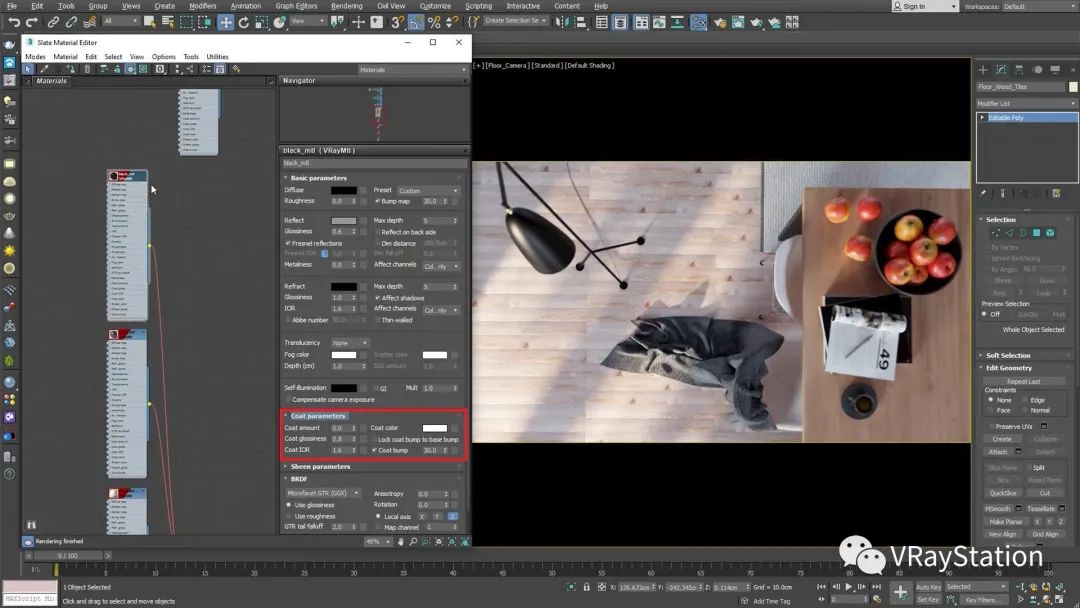The image size is (1080, 608).
Task: Select the Link objects chain icon
Action: (x=55, y=22)
